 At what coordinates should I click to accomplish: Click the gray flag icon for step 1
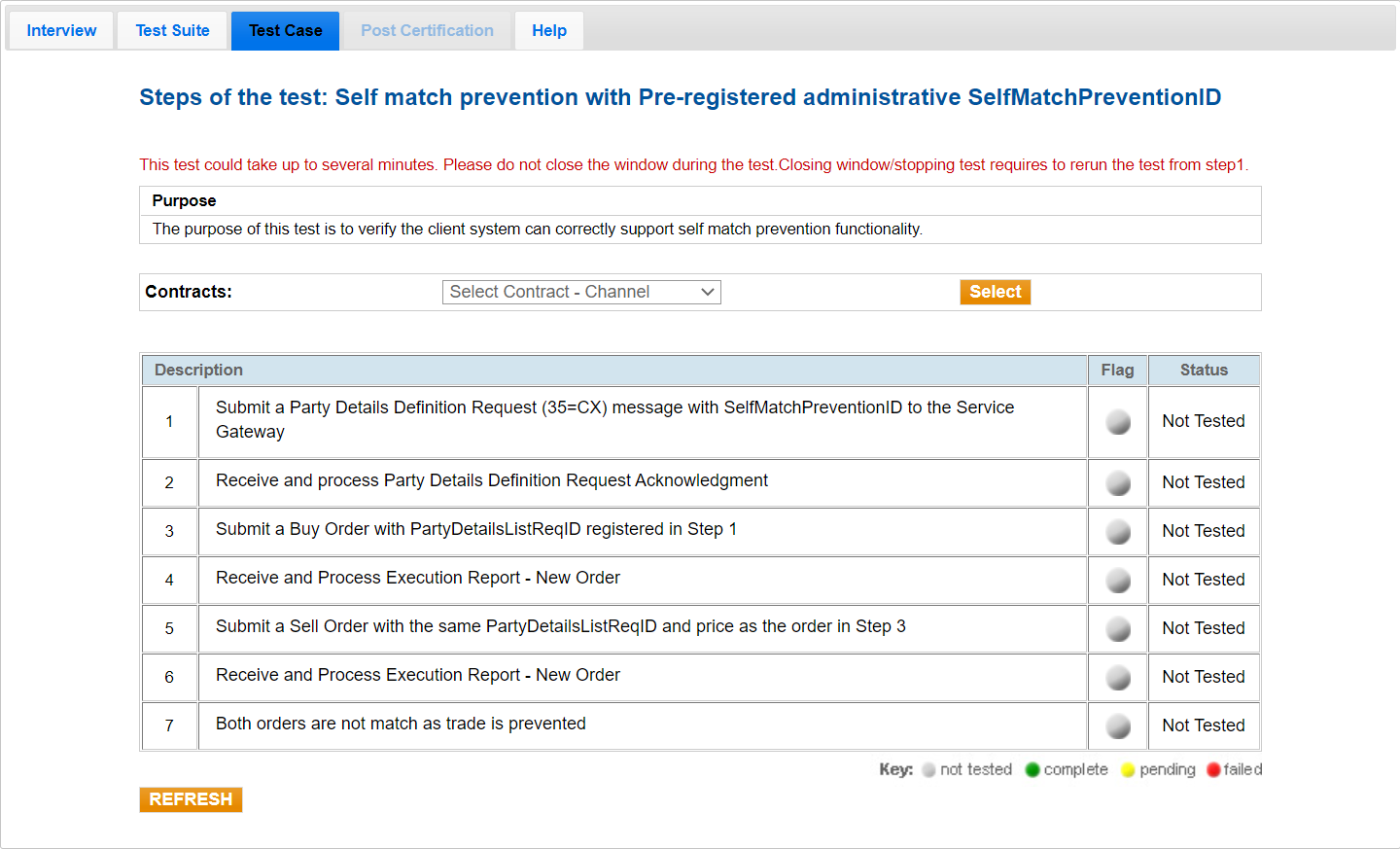point(1118,422)
